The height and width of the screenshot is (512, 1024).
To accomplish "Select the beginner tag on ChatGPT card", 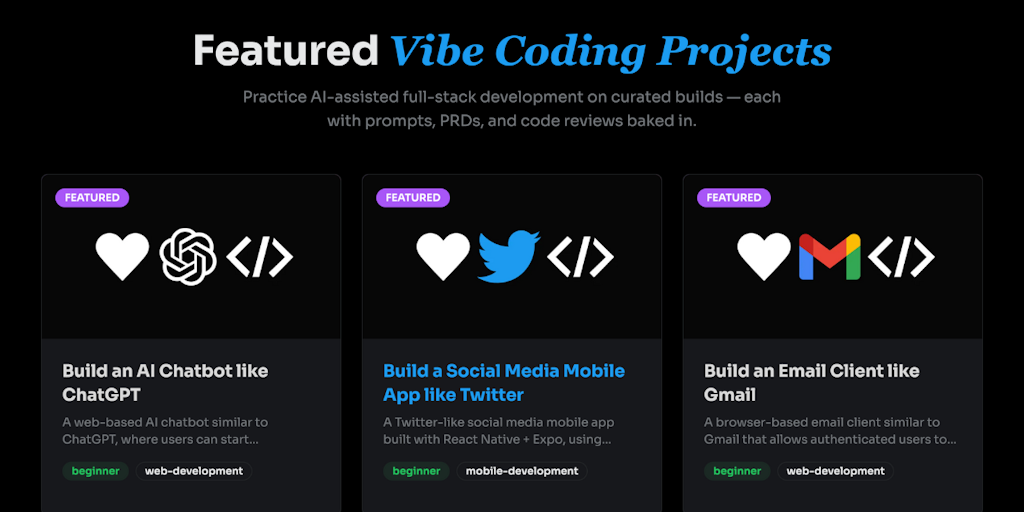I will pyautogui.click(x=95, y=471).
